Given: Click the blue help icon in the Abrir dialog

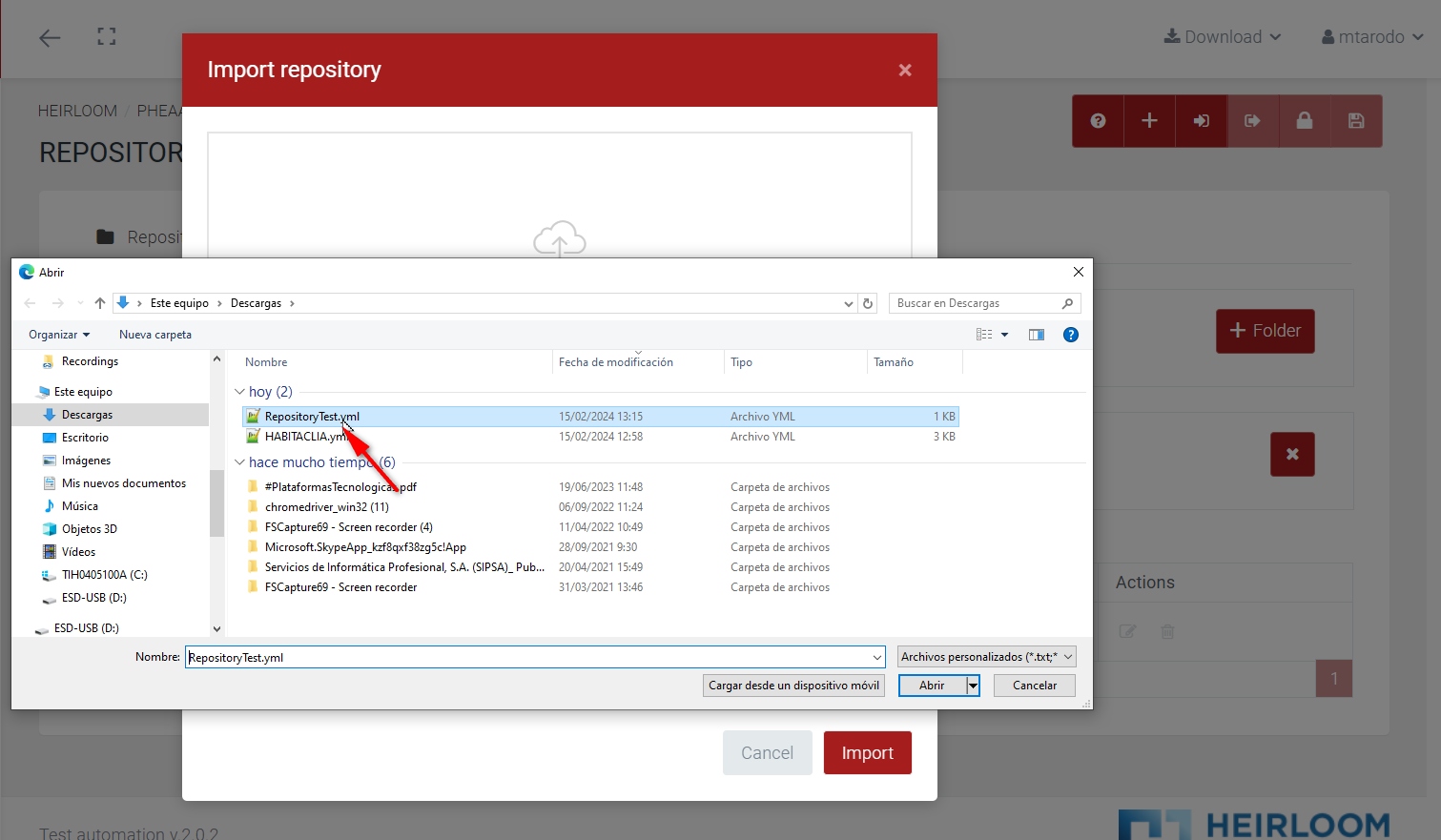Looking at the screenshot, I should [x=1070, y=334].
